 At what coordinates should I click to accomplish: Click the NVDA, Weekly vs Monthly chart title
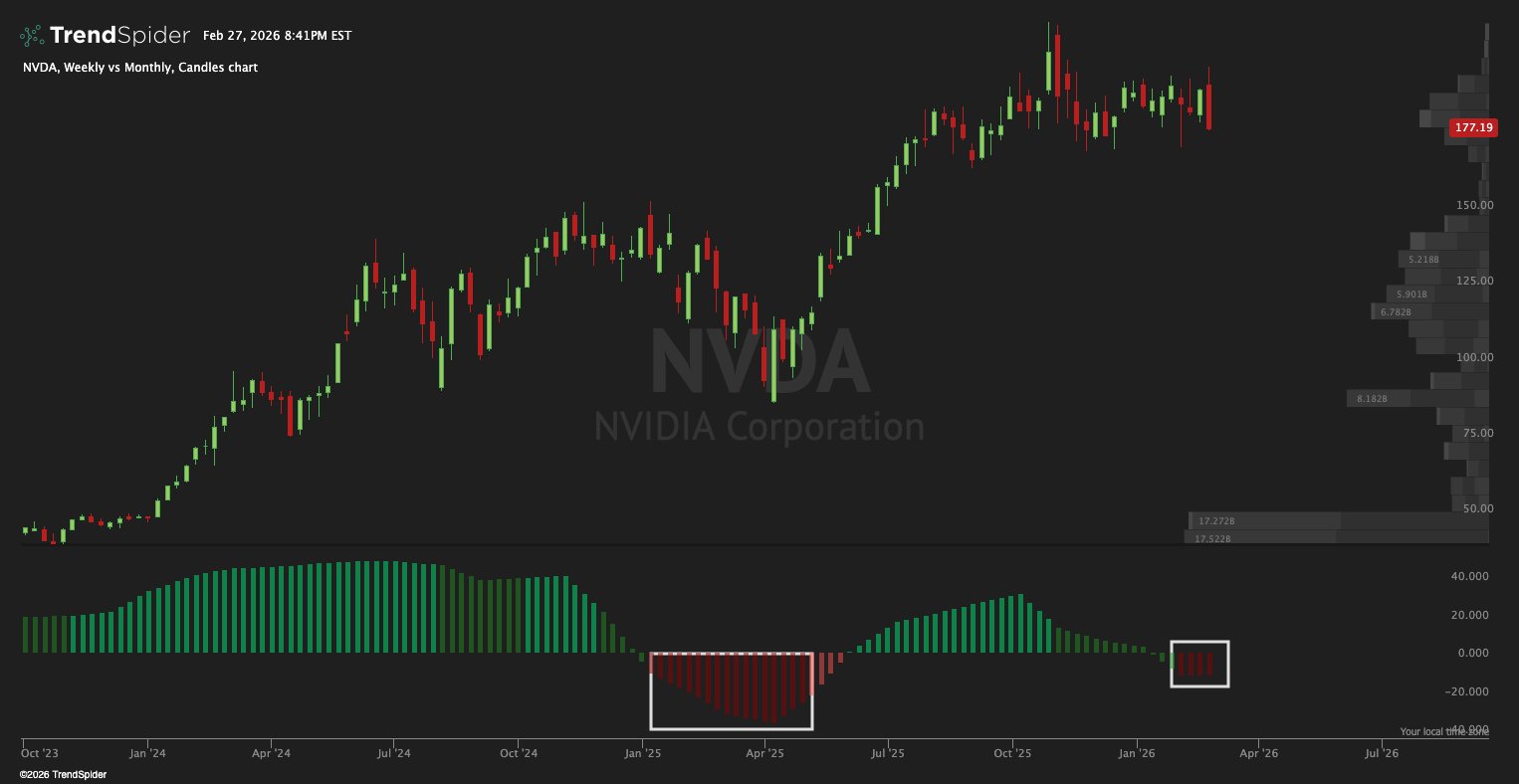point(140,68)
